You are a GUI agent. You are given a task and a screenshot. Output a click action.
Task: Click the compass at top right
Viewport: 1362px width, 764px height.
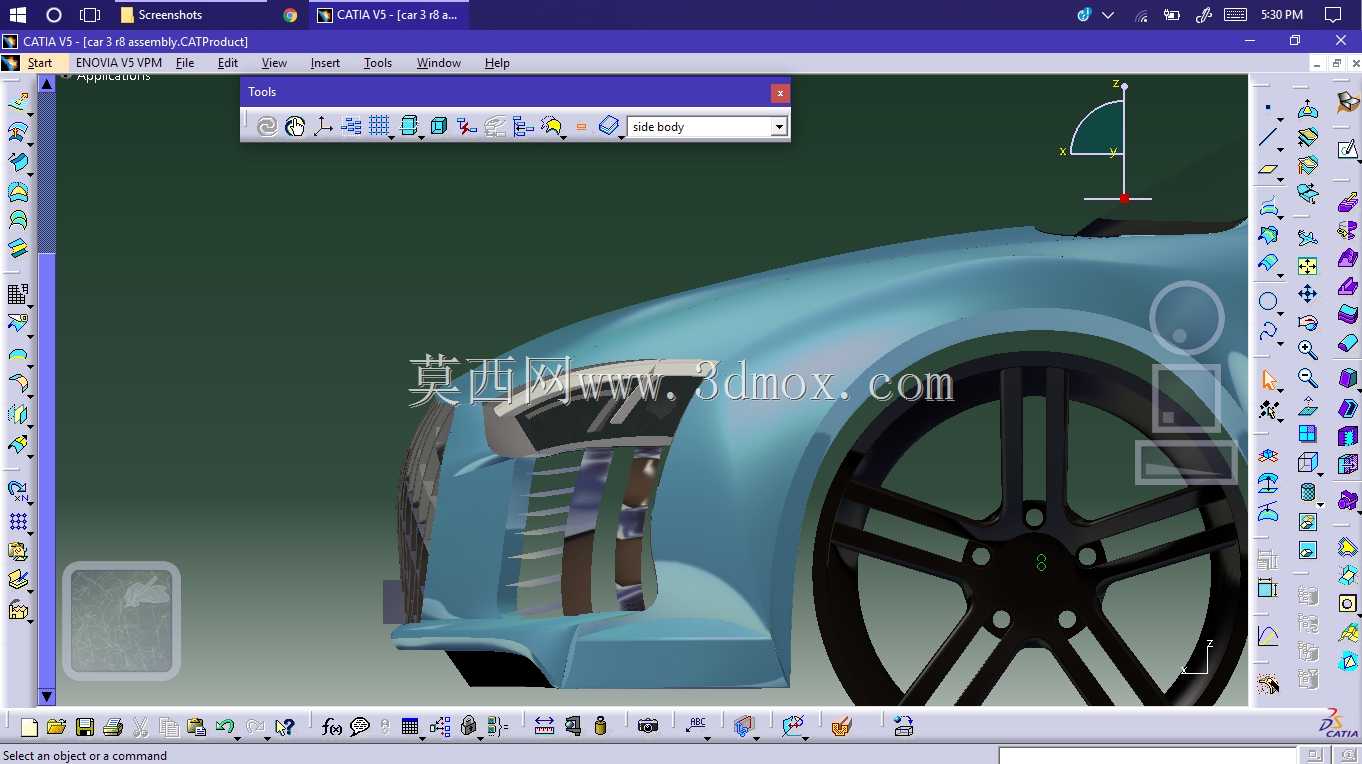pyautogui.click(x=1107, y=141)
